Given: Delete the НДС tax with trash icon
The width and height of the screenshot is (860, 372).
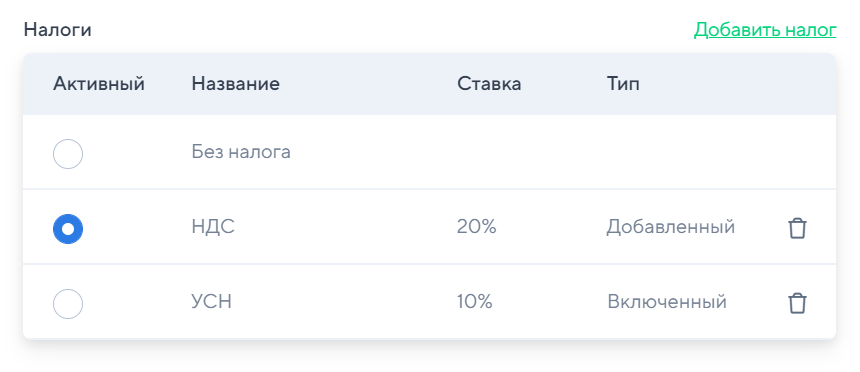Looking at the screenshot, I should point(797,228).
